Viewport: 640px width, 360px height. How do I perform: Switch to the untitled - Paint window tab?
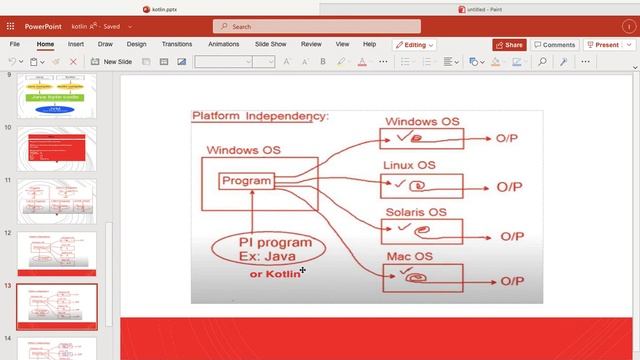click(x=480, y=9)
